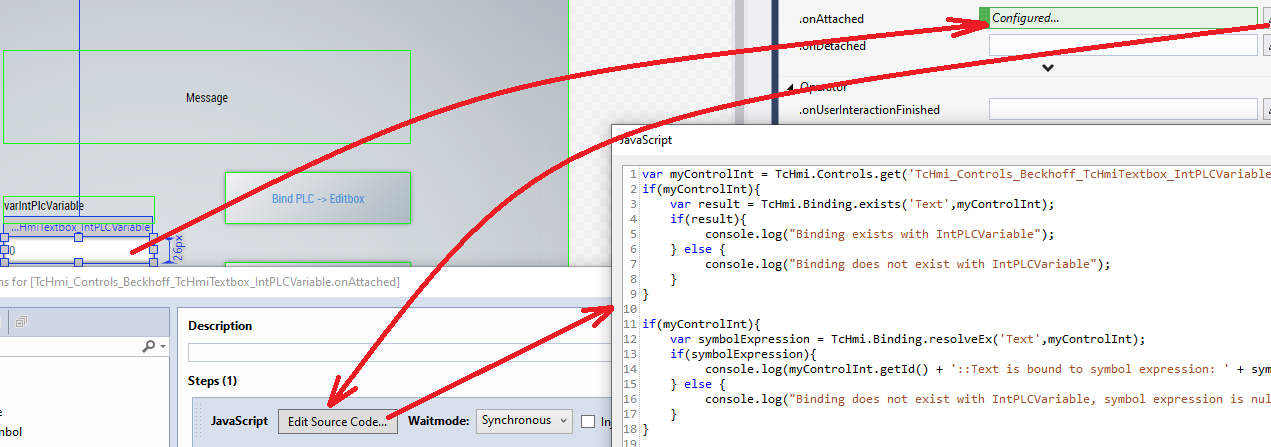Image resolution: width=1271 pixels, height=447 pixels.
Task: Click the search magnifier icon
Action: tap(149, 346)
